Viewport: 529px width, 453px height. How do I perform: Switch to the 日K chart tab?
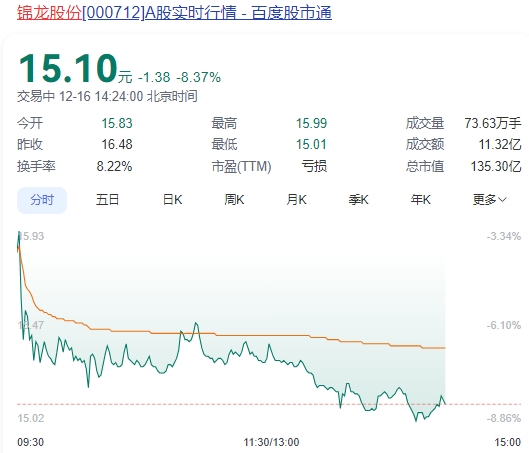(172, 200)
